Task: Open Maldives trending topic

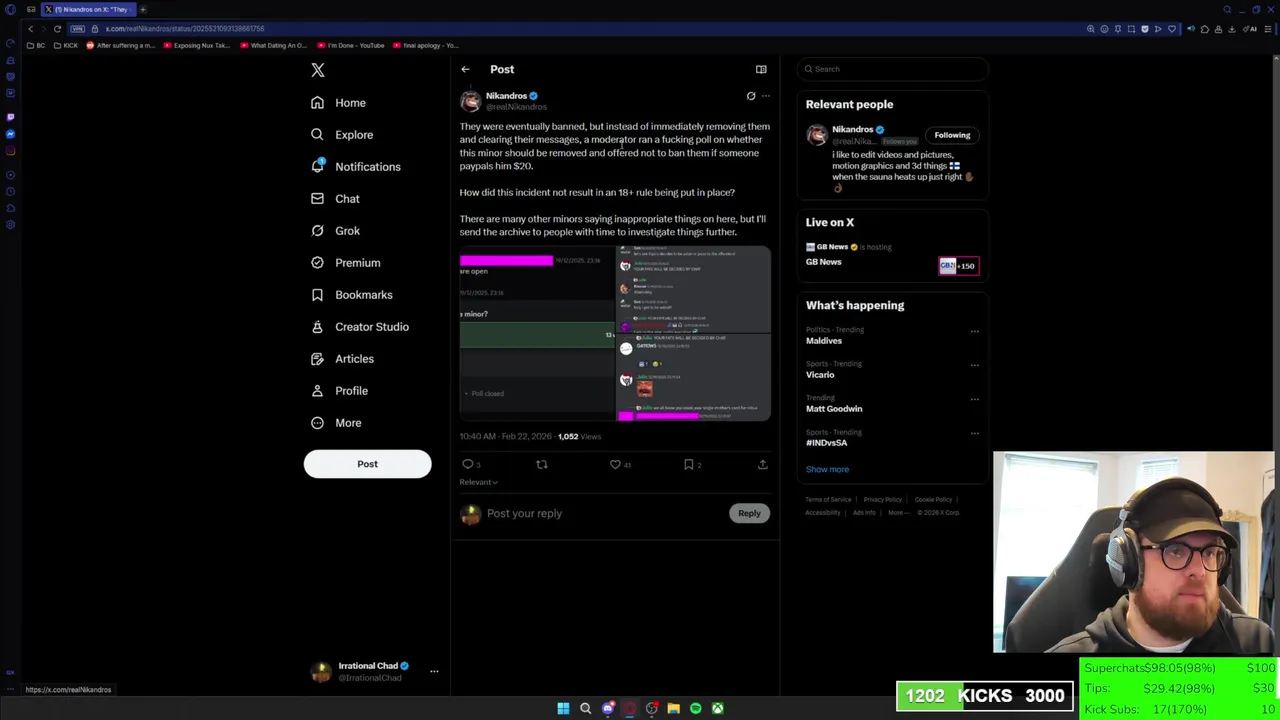Action: point(824,341)
